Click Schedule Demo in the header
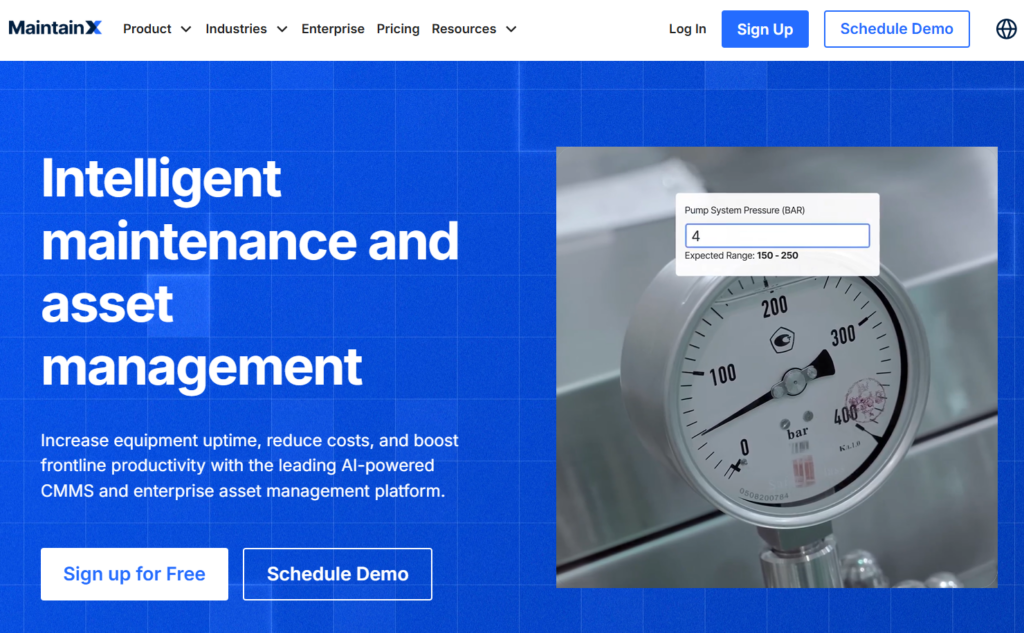 coord(897,29)
